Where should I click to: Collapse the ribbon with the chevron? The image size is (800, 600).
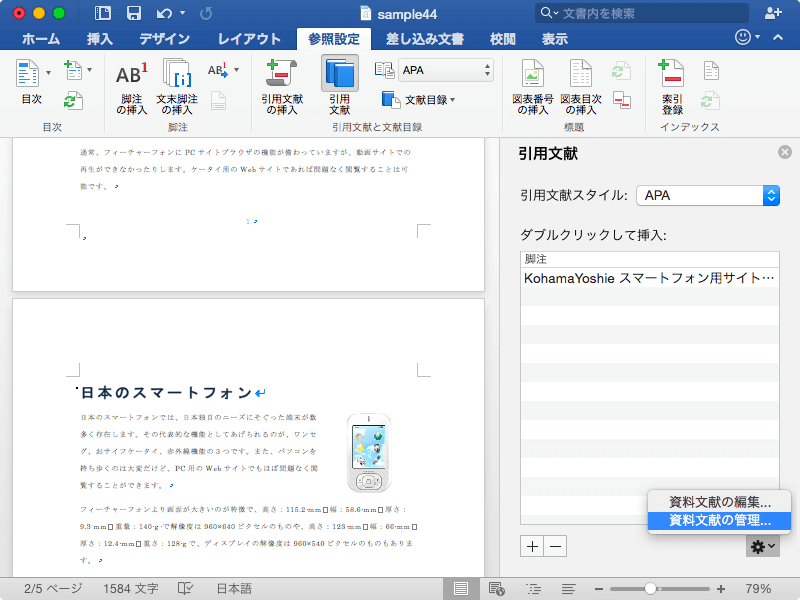pos(778,37)
